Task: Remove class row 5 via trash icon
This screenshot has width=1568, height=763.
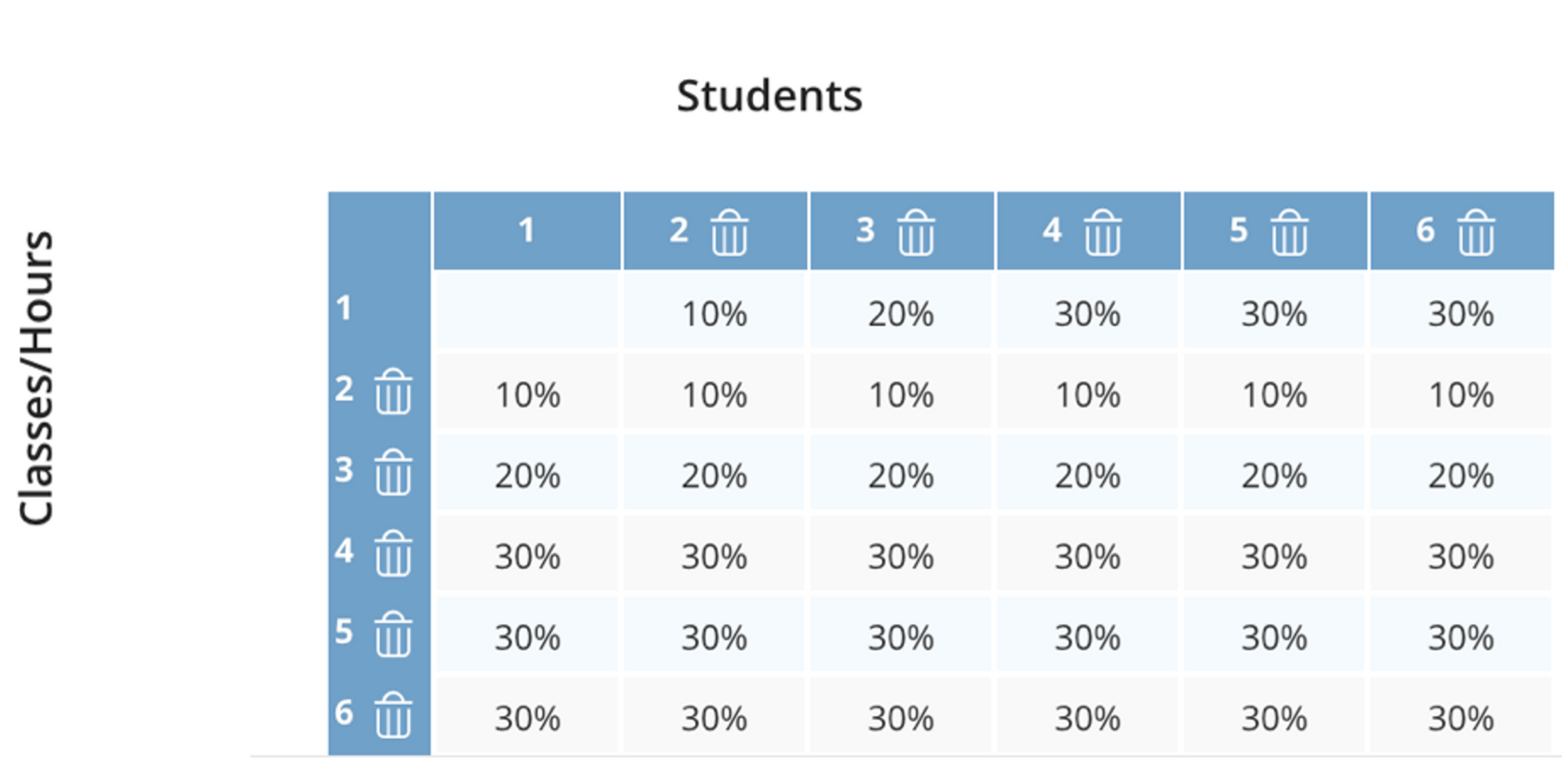Action: 393,634
